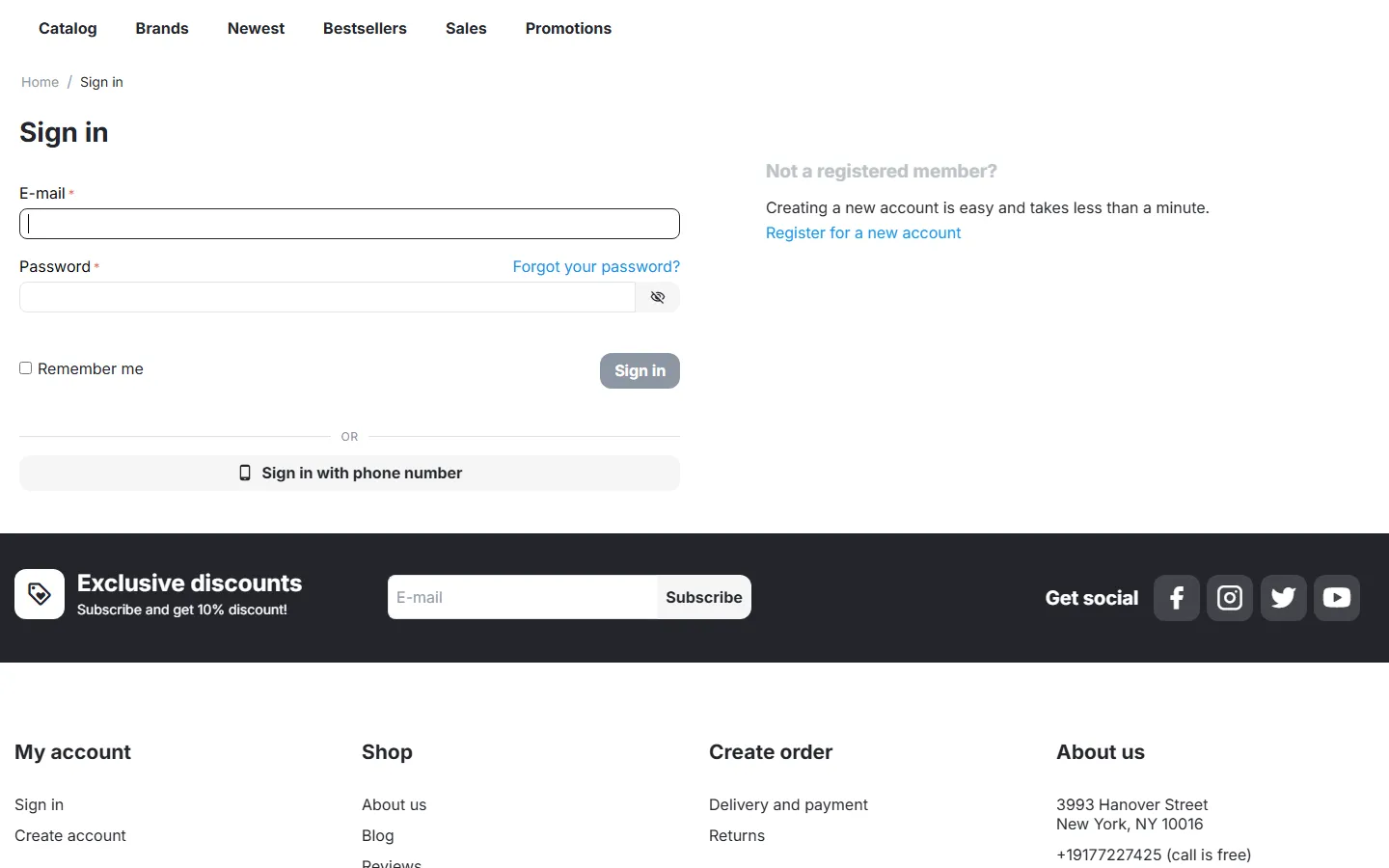Click the Subscribe button

click(x=704, y=597)
